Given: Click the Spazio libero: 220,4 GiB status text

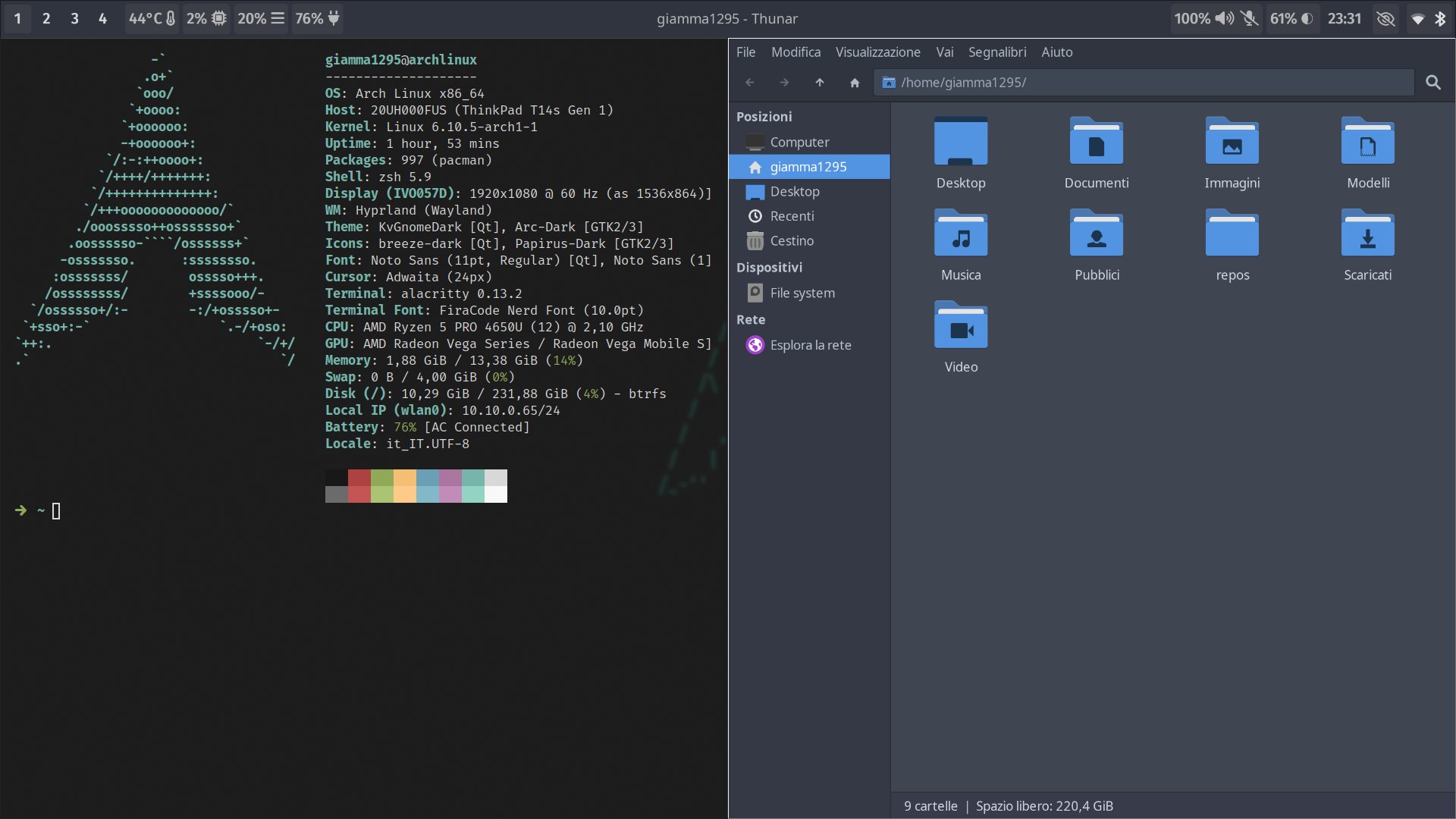Looking at the screenshot, I should pos(1044,806).
